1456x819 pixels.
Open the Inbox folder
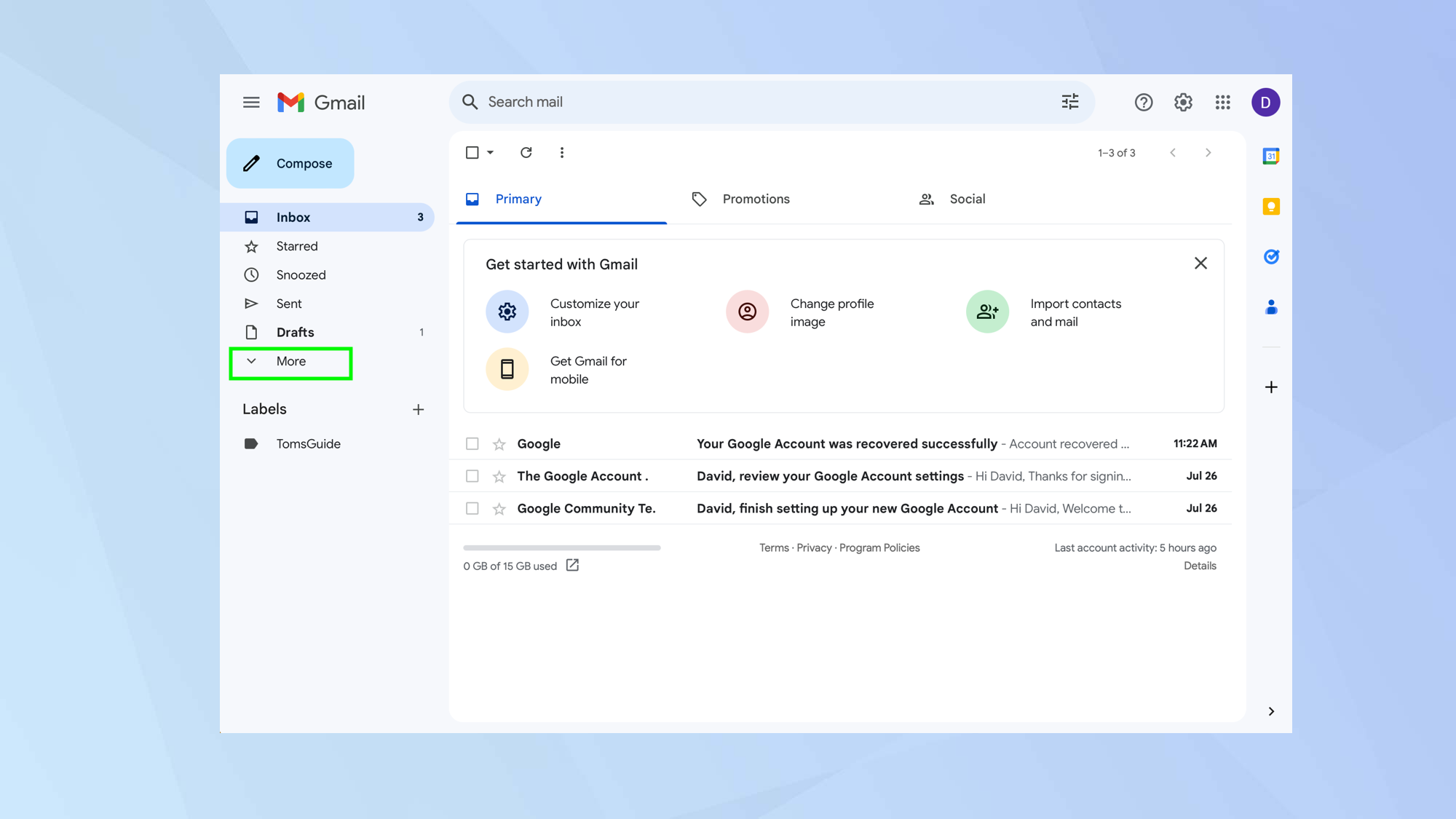(327, 217)
